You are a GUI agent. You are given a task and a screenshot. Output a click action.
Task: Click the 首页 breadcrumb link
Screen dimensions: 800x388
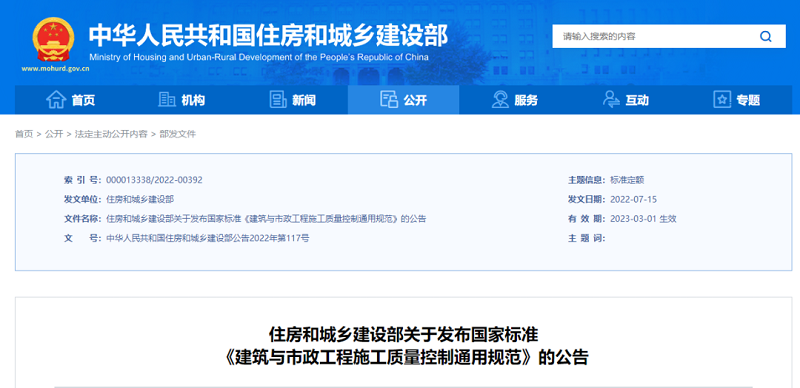tap(23, 134)
